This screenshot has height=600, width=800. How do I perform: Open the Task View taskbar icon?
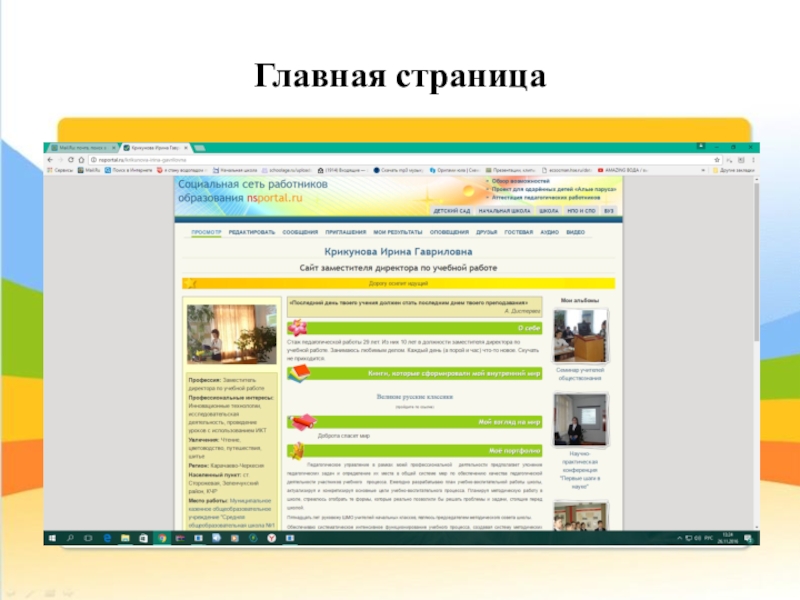[88, 538]
